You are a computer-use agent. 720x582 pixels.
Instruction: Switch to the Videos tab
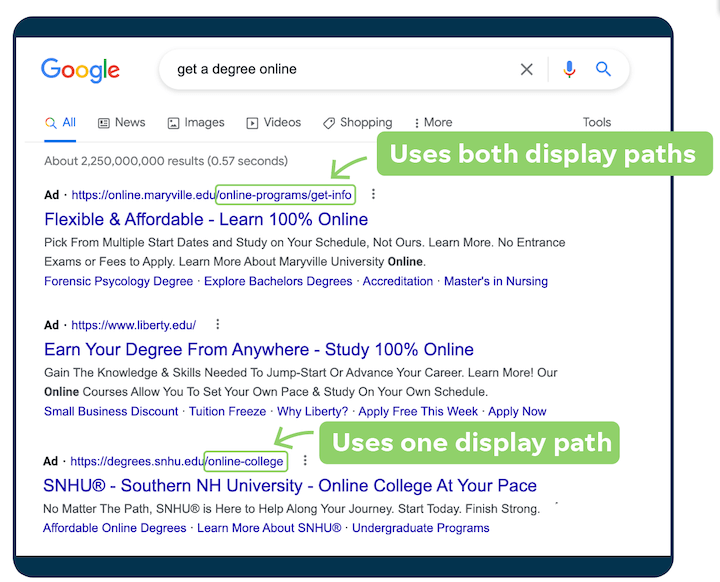pos(274,123)
